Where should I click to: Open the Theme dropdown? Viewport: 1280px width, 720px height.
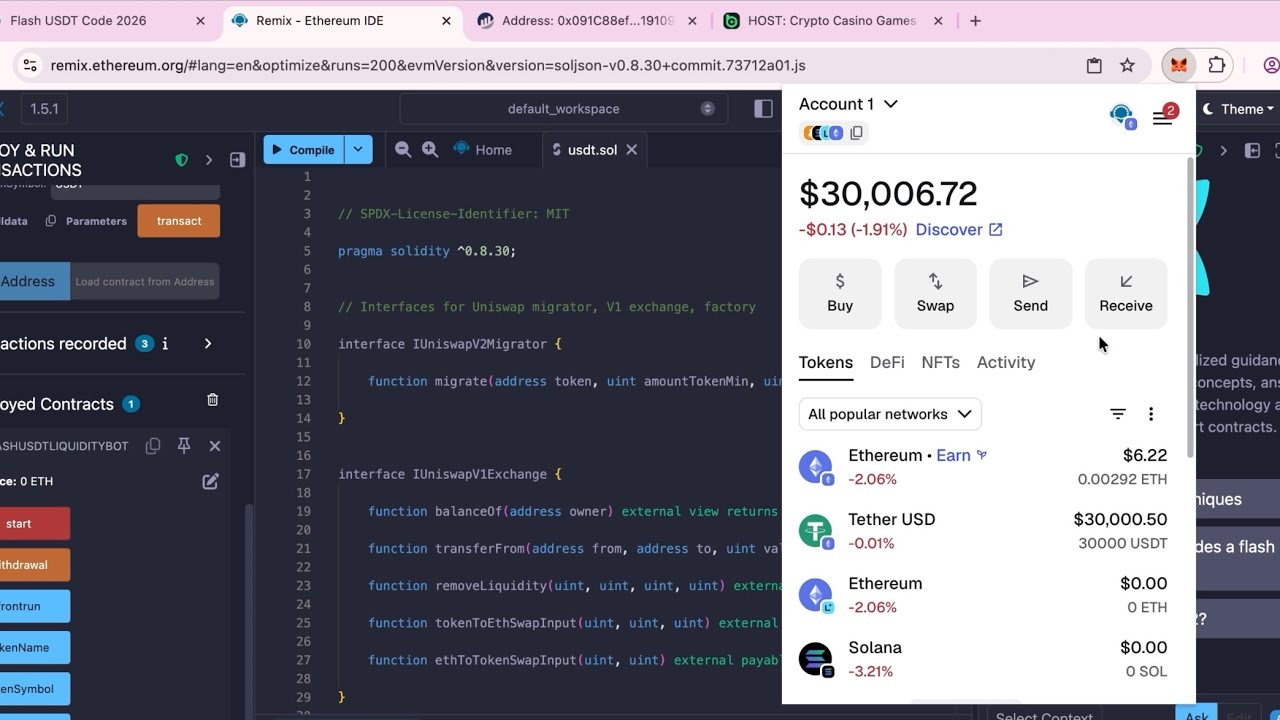click(1239, 109)
